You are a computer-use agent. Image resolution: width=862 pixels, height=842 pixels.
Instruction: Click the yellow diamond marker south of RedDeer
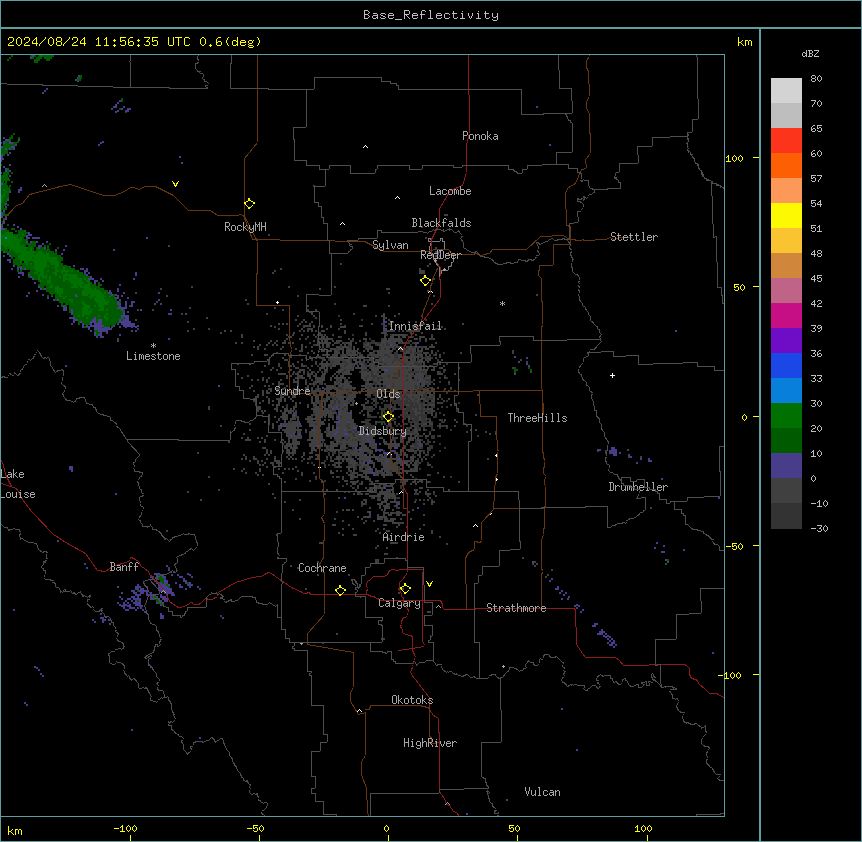point(426,281)
